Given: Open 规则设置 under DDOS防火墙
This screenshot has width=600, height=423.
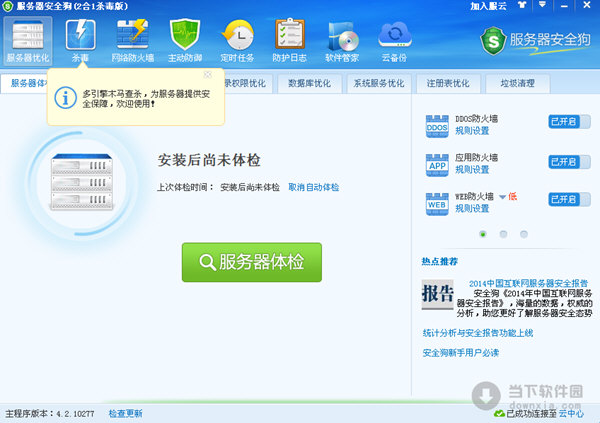Looking at the screenshot, I should pyautogui.click(x=472, y=131).
